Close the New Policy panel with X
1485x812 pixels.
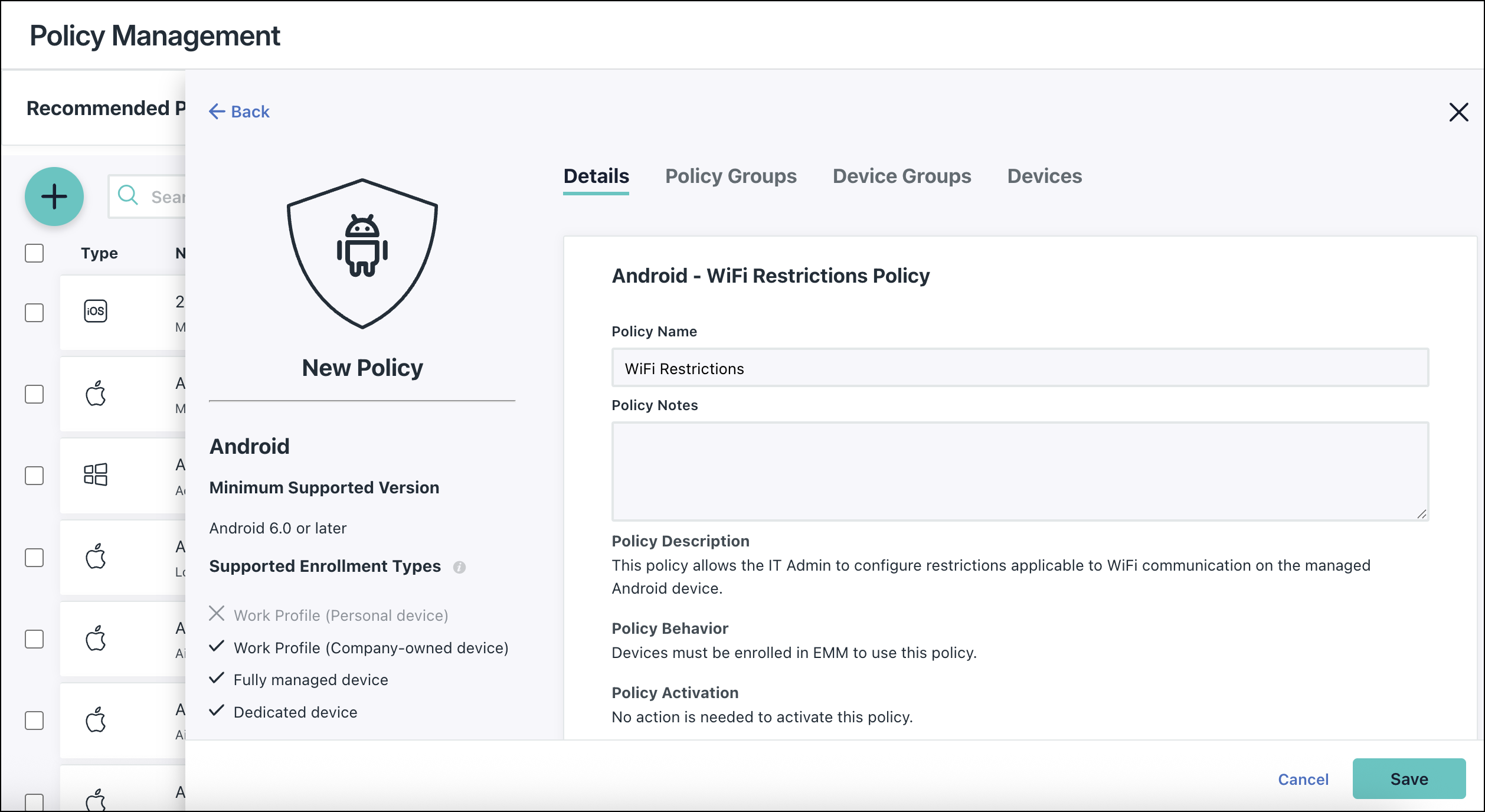coord(1459,112)
